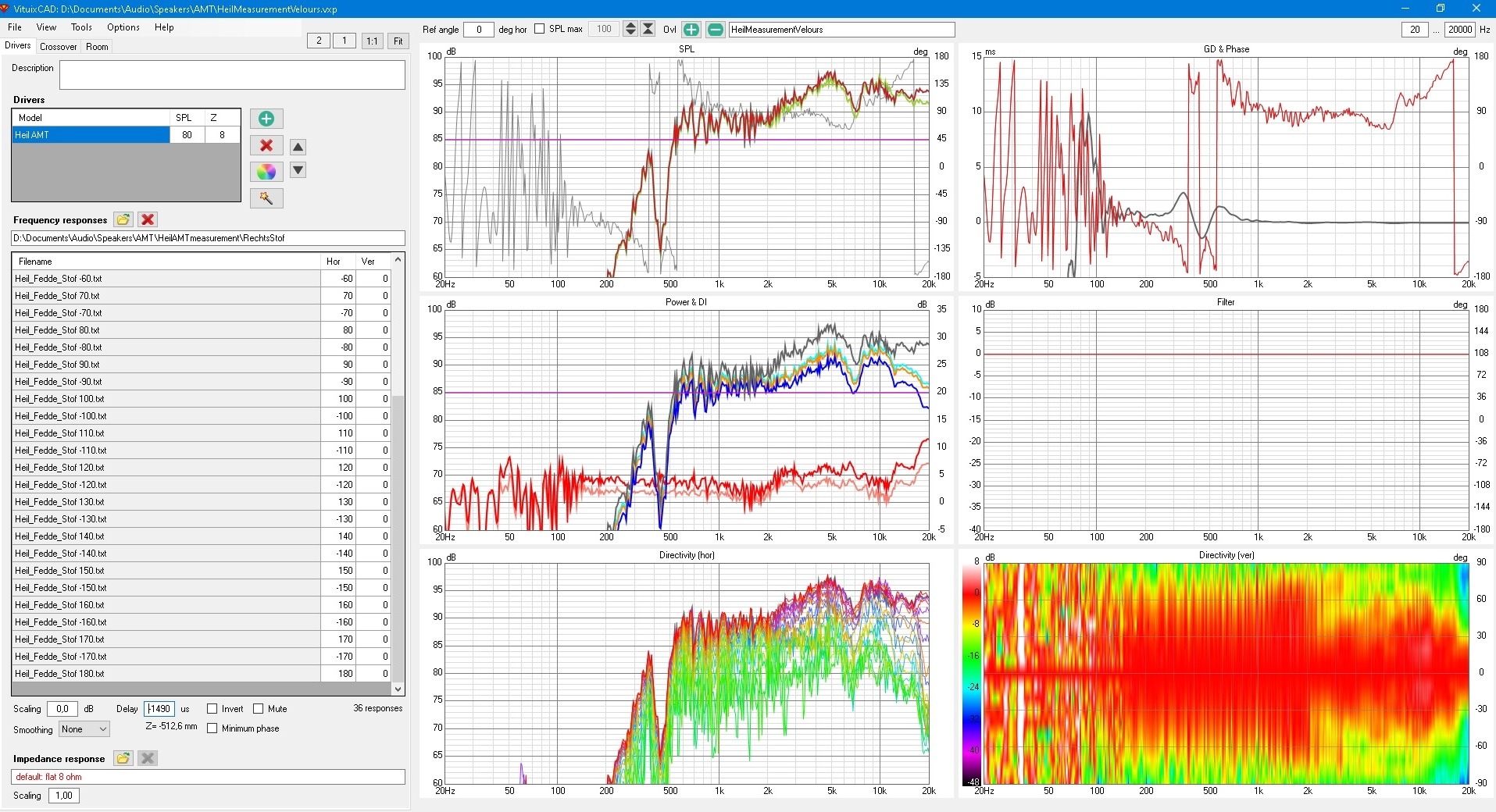1496x812 pixels.
Task: Open the Options menu
Action: click(x=123, y=27)
